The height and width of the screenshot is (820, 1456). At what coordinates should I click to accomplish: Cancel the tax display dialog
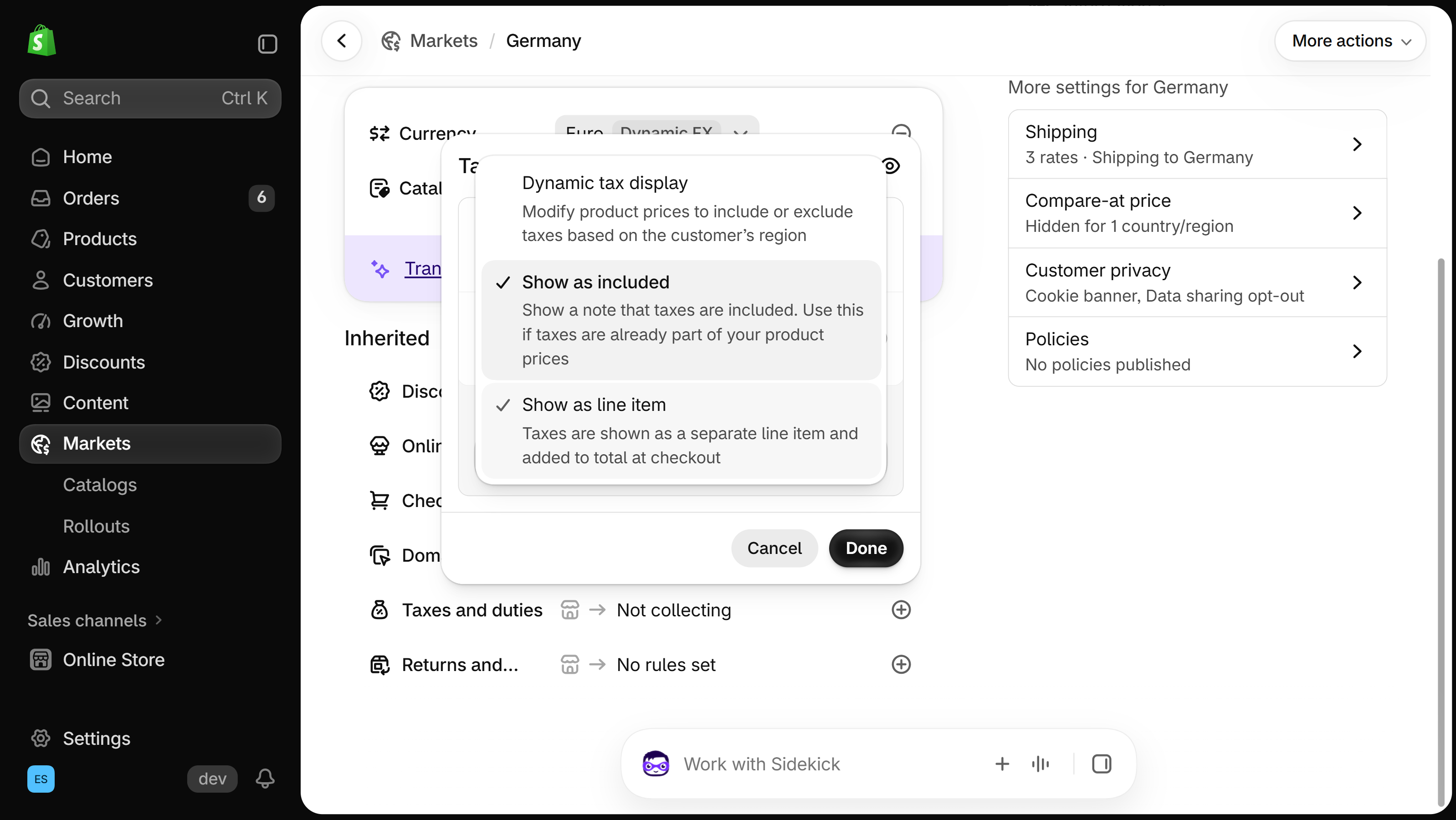[x=774, y=548]
